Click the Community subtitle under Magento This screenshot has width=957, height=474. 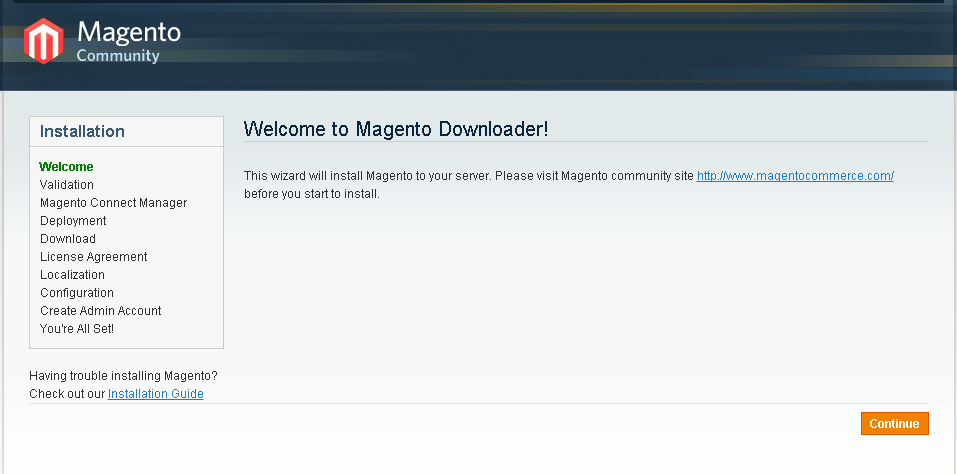(x=118, y=56)
